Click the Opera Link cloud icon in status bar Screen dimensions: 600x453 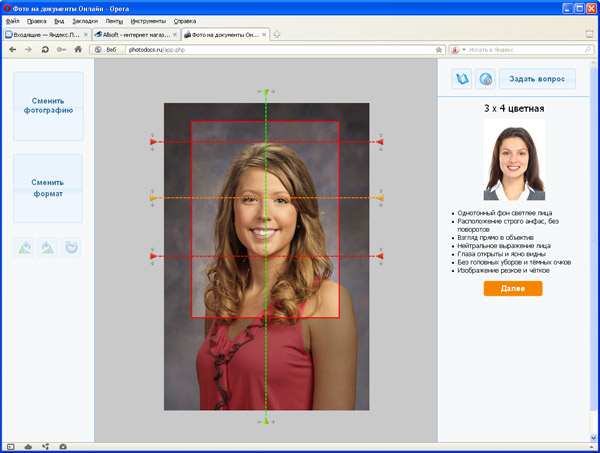click(28, 445)
